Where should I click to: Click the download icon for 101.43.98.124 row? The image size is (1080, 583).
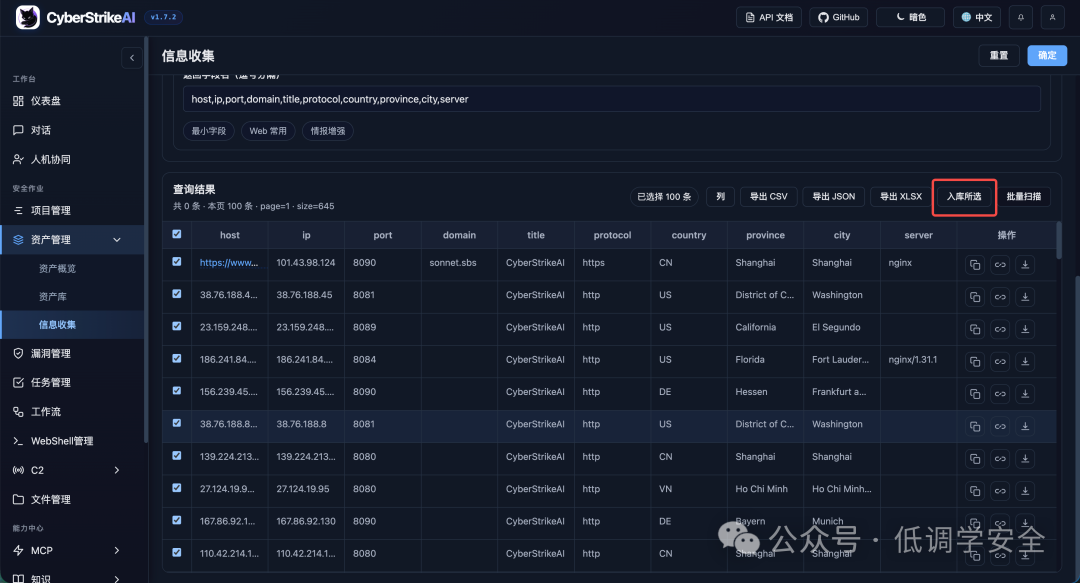1025,265
